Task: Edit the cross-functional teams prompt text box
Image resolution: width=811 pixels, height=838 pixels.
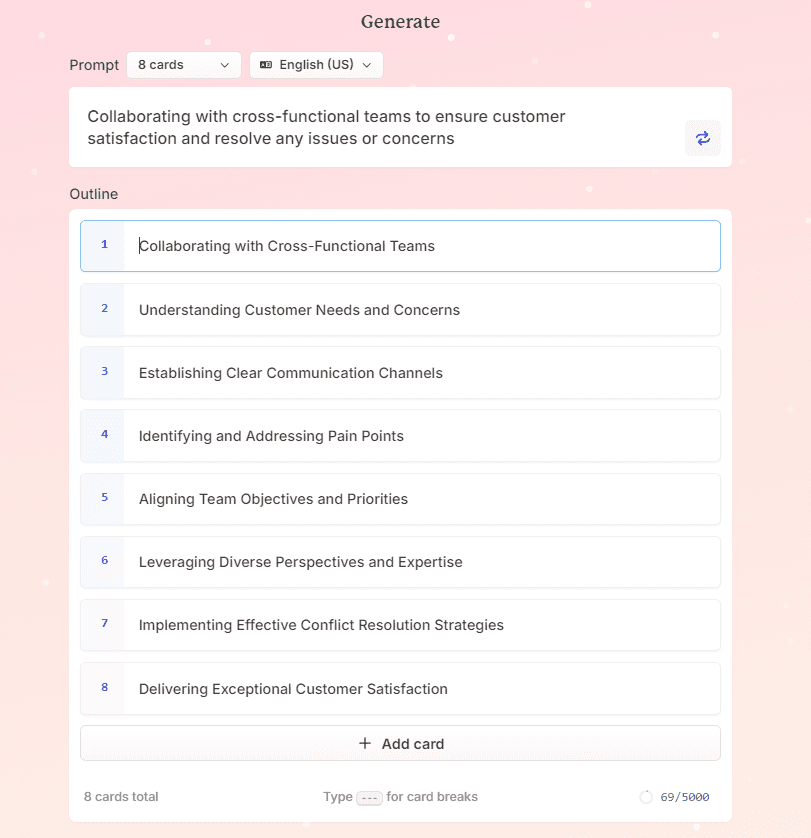Action: point(400,127)
